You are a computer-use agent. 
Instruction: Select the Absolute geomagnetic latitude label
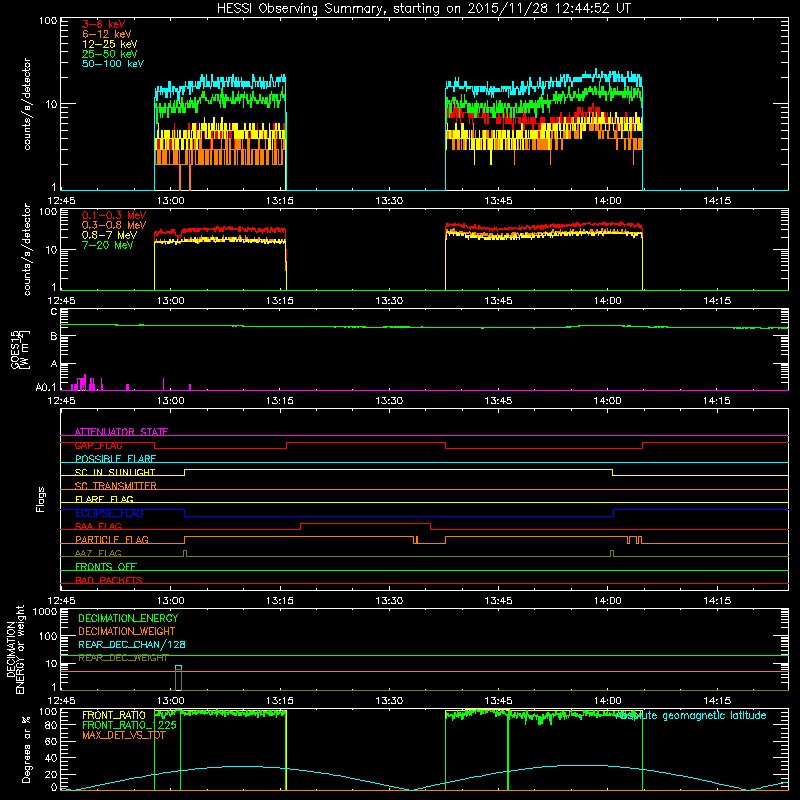pos(690,716)
